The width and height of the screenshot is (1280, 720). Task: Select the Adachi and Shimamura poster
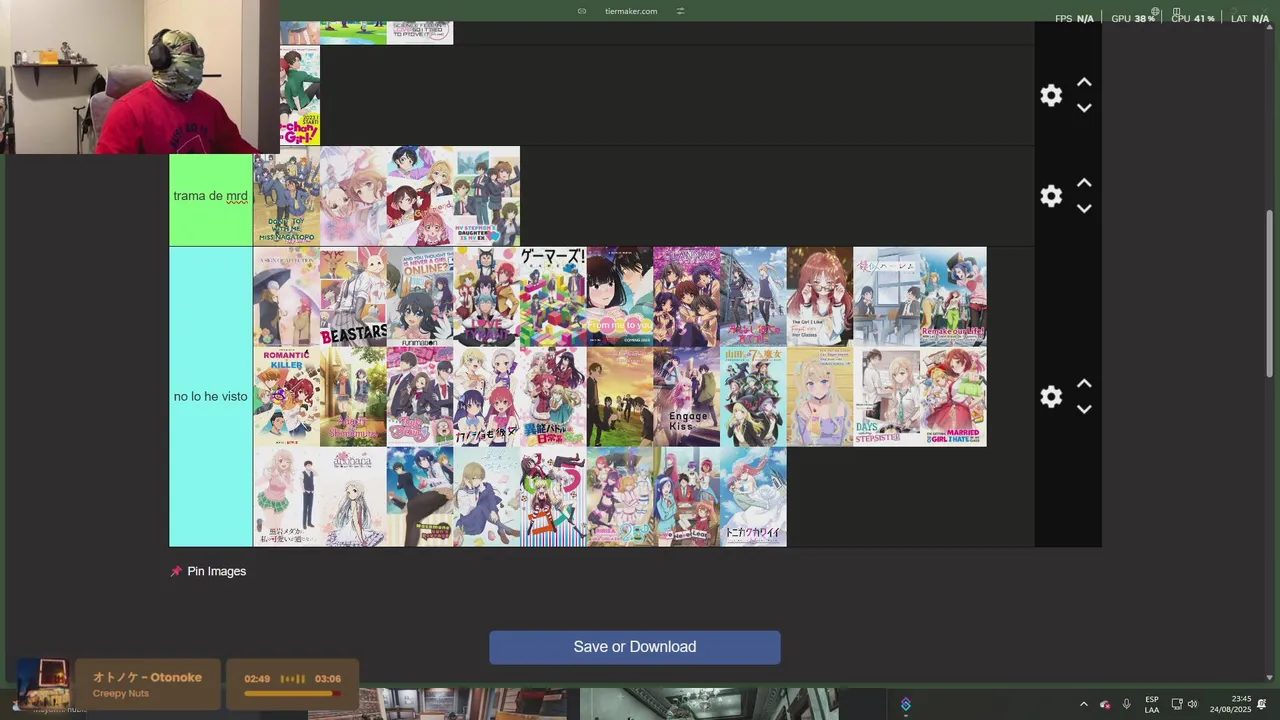tap(353, 397)
